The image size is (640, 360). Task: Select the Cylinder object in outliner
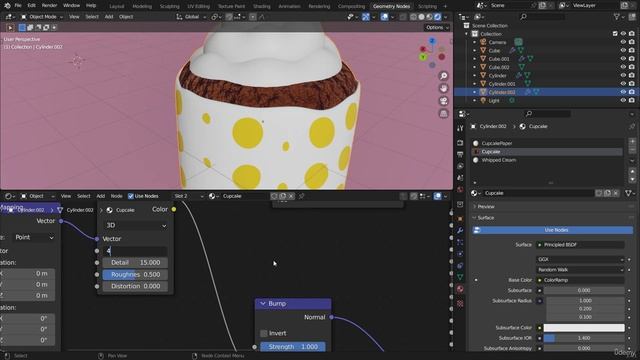click(497, 76)
